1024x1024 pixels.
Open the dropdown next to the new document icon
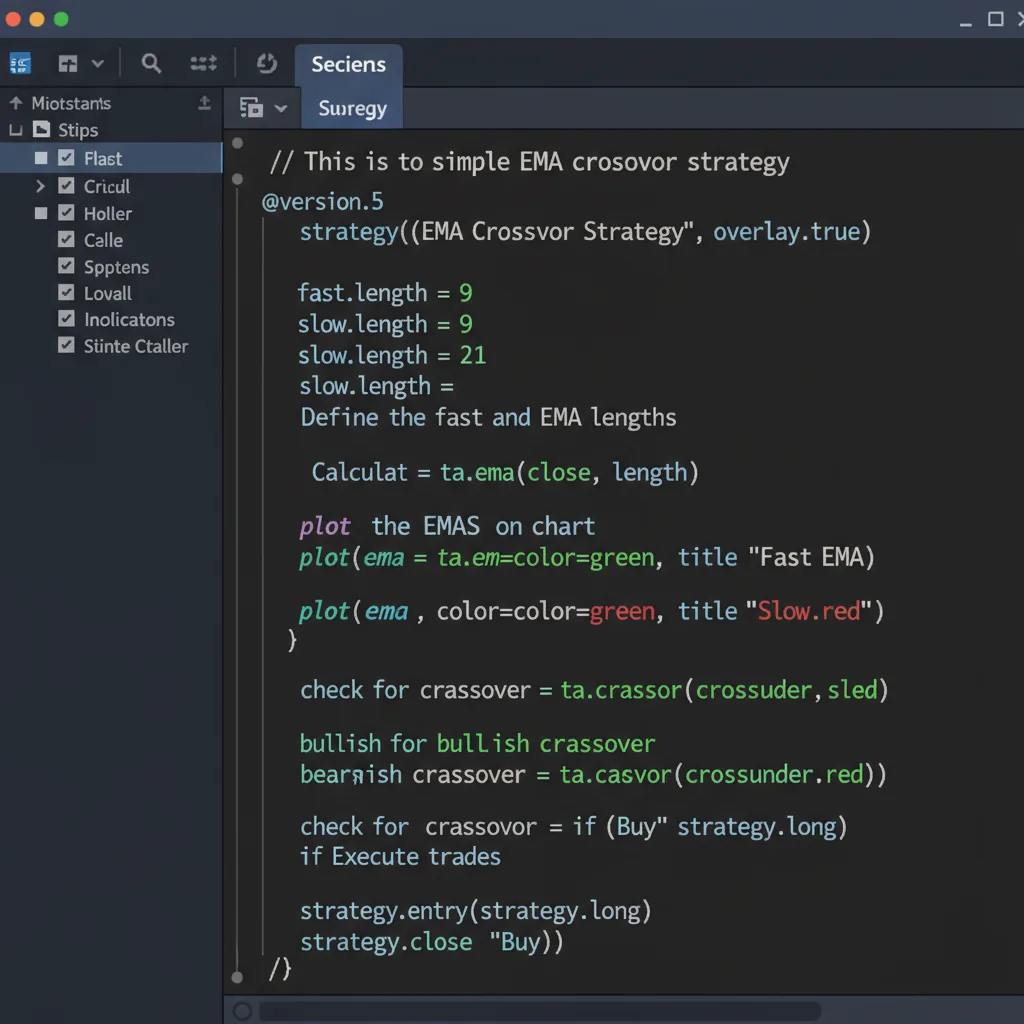[x=98, y=63]
